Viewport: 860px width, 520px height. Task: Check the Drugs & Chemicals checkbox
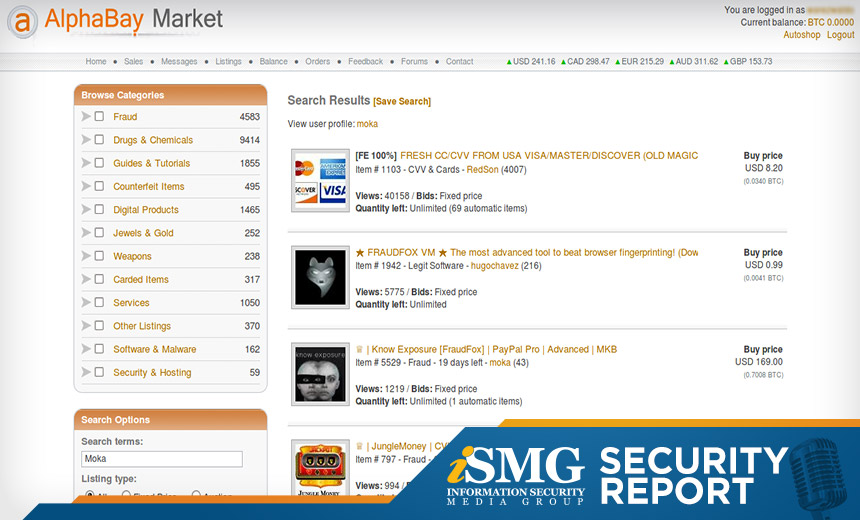[x=99, y=139]
